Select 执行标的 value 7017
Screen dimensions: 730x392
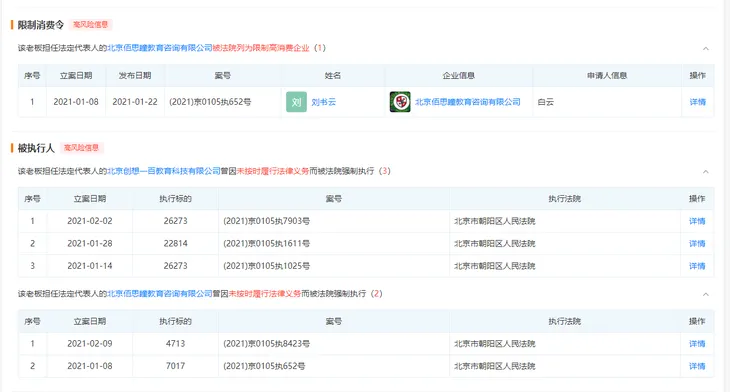click(x=176, y=366)
